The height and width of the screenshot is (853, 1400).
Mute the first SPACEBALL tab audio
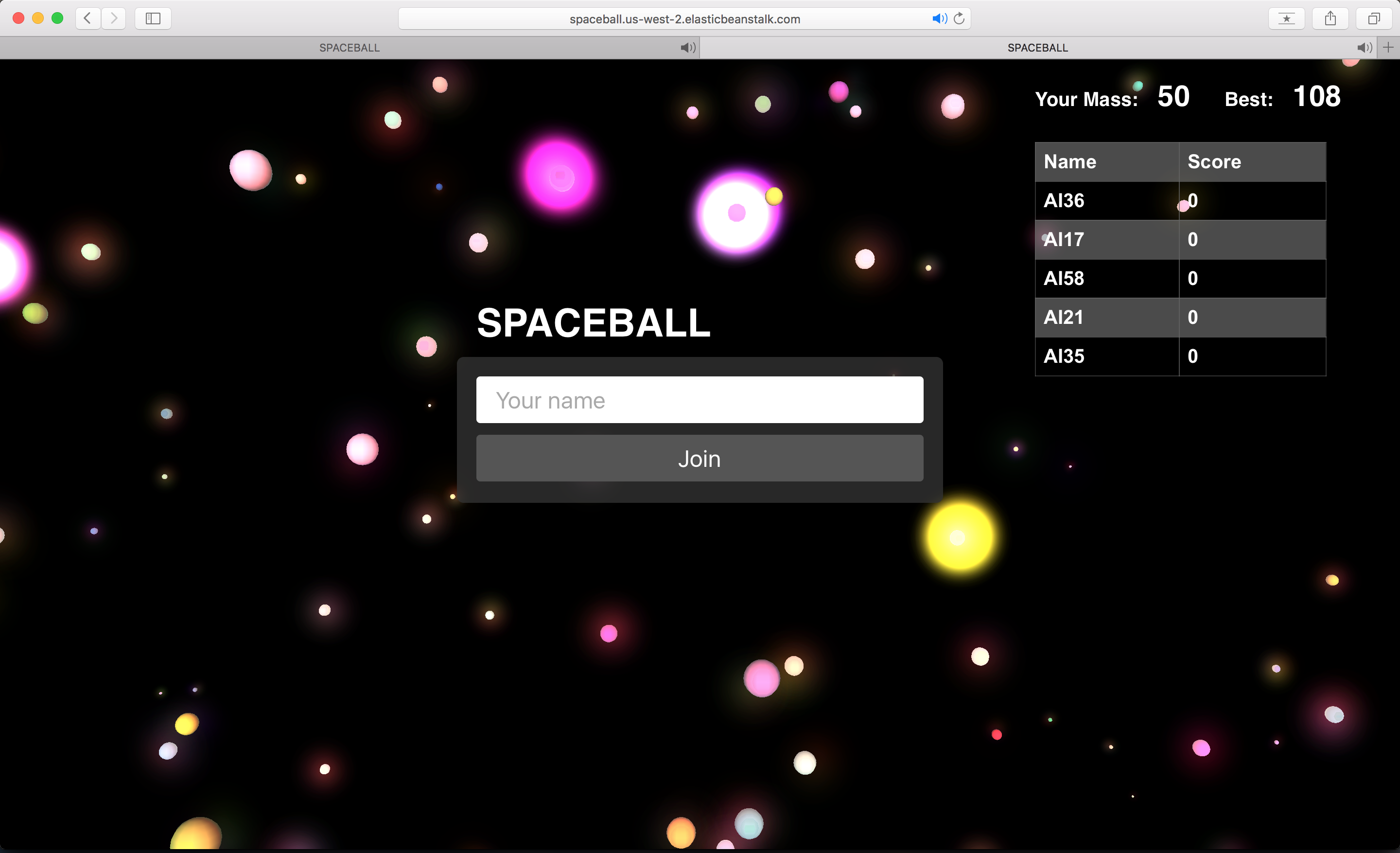tap(687, 48)
